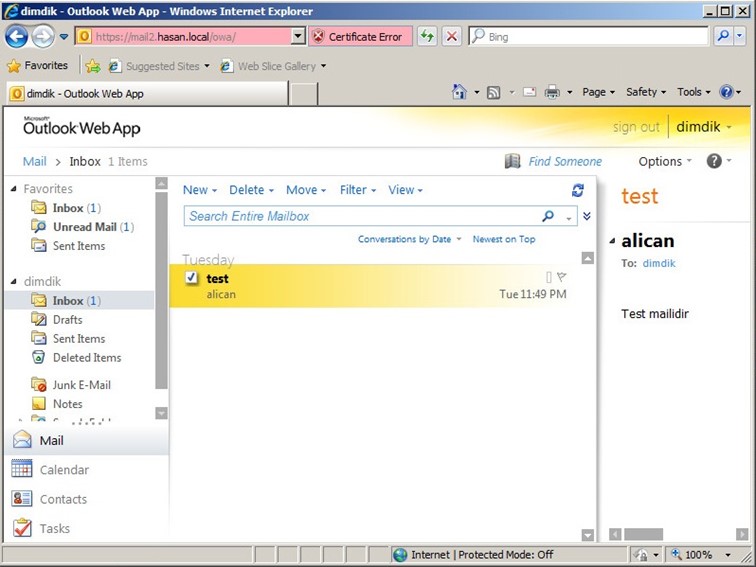
Task: Open Suggested Sites favorites link
Action: [159, 66]
